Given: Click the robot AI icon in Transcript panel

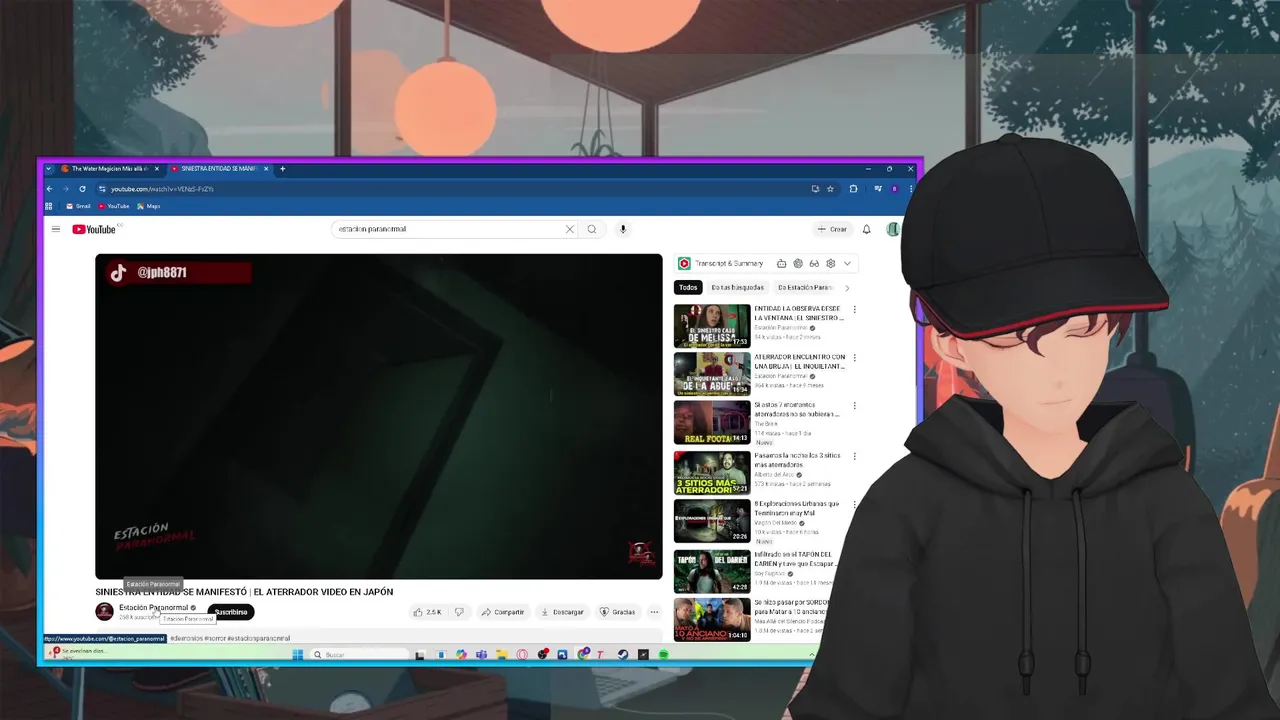Looking at the screenshot, I should tap(781, 264).
